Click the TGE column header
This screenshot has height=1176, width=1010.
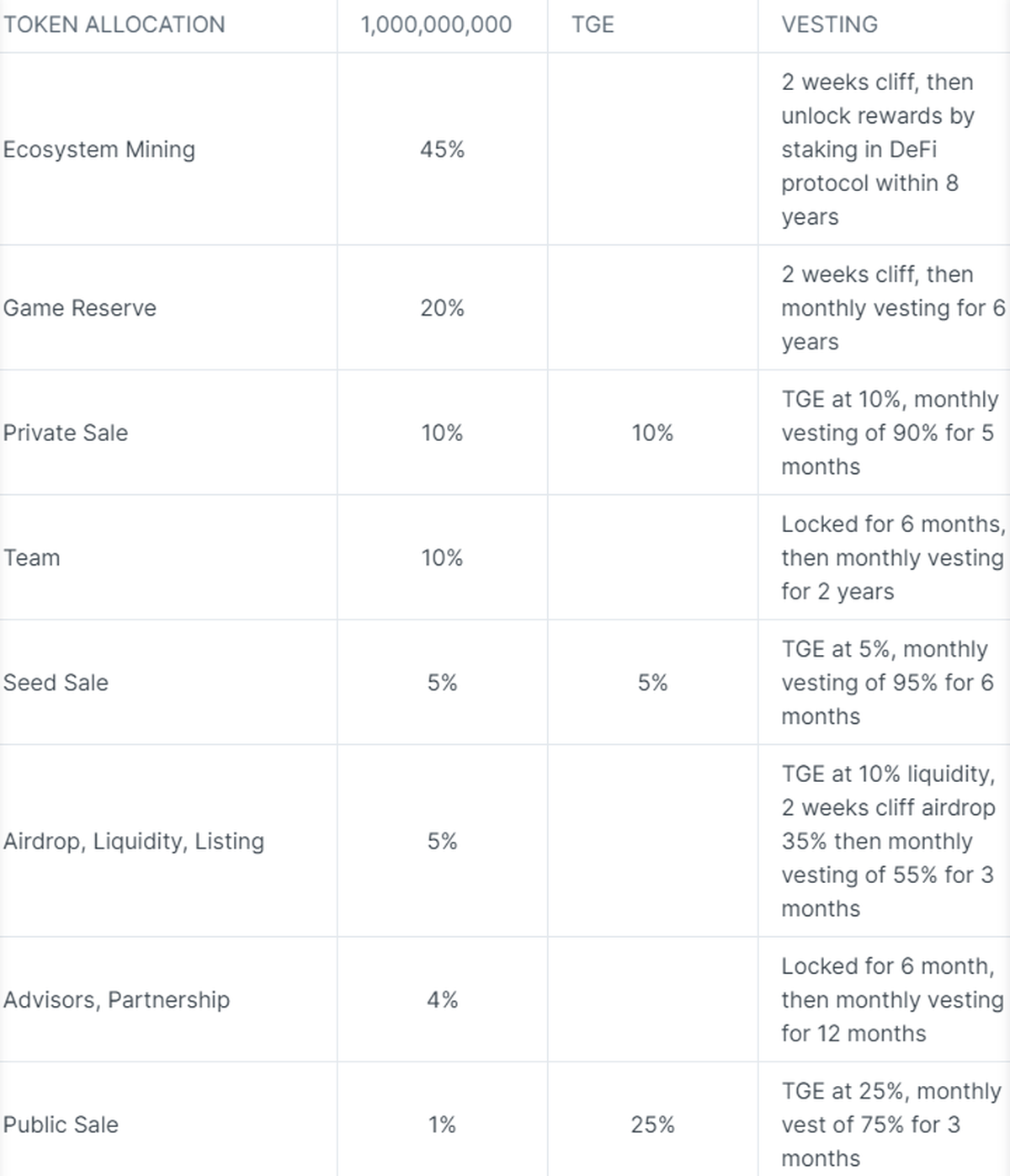[593, 24]
